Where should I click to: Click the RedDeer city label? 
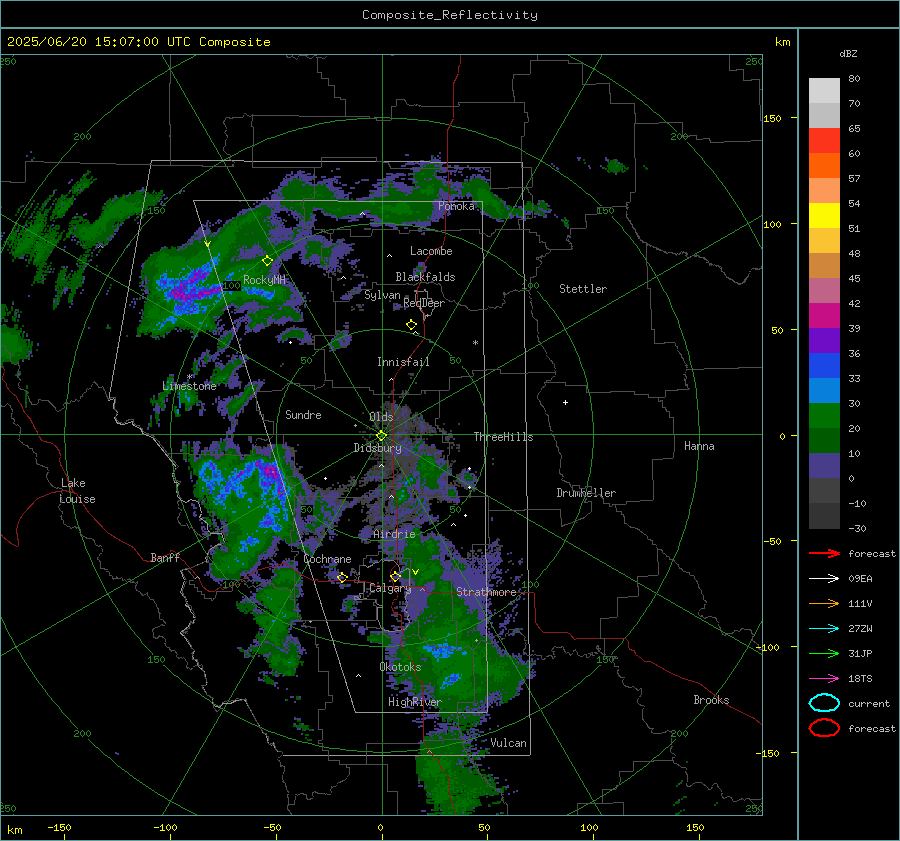click(424, 303)
